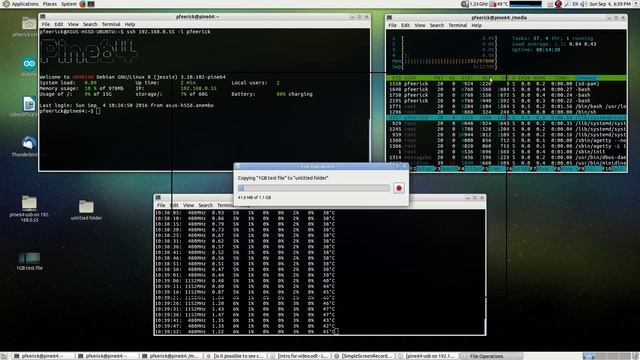This screenshot has height=360, width=640.
Task: Open Search menu in htop /media terminal
Action: pyautogui.click(x=437, y=25)
